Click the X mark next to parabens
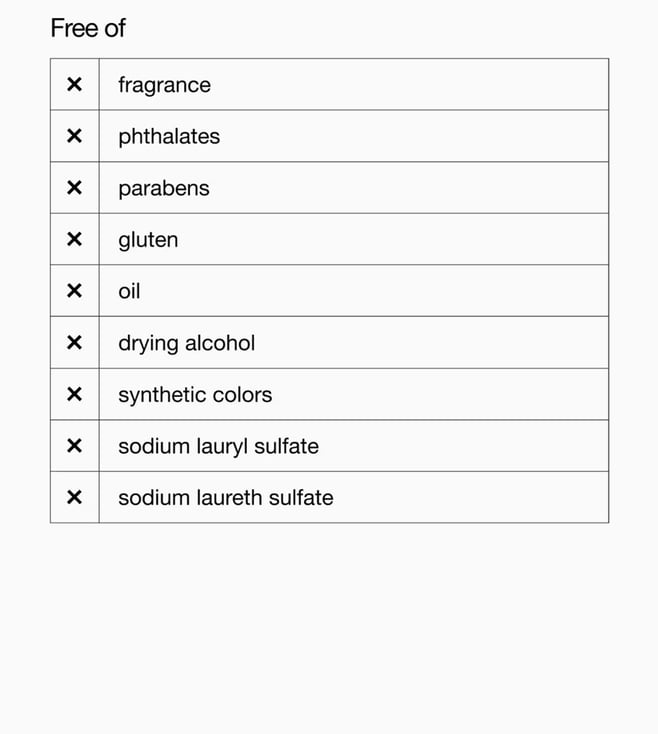Screen dimensions: 658x734 (x=74, y=188)
